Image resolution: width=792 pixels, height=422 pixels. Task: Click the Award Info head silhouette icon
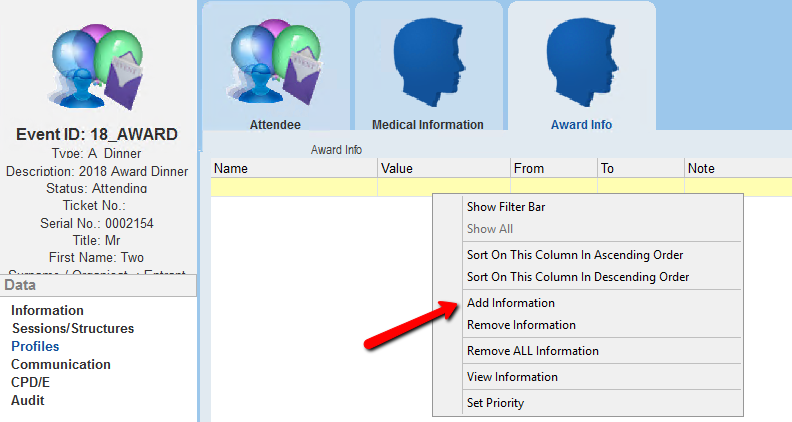[x=581, y=62]
